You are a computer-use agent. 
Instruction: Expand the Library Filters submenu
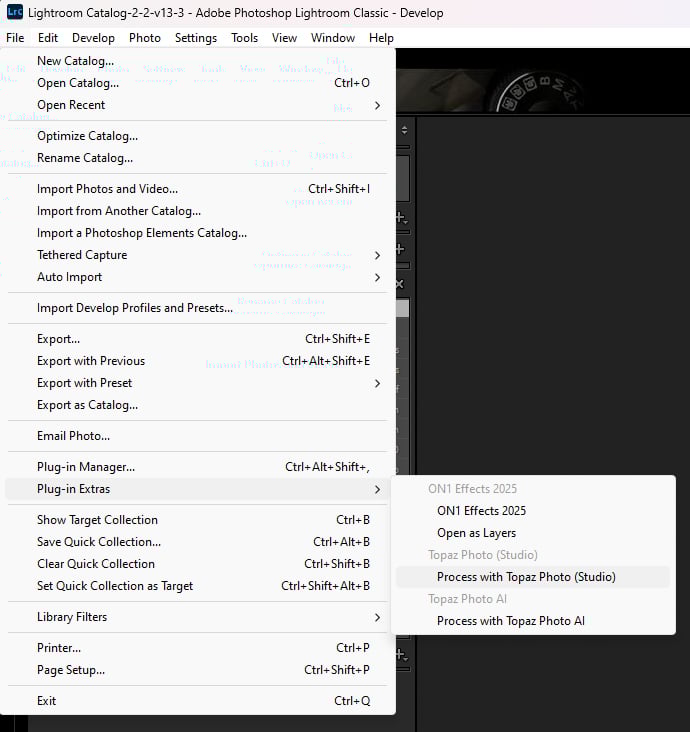377,617
